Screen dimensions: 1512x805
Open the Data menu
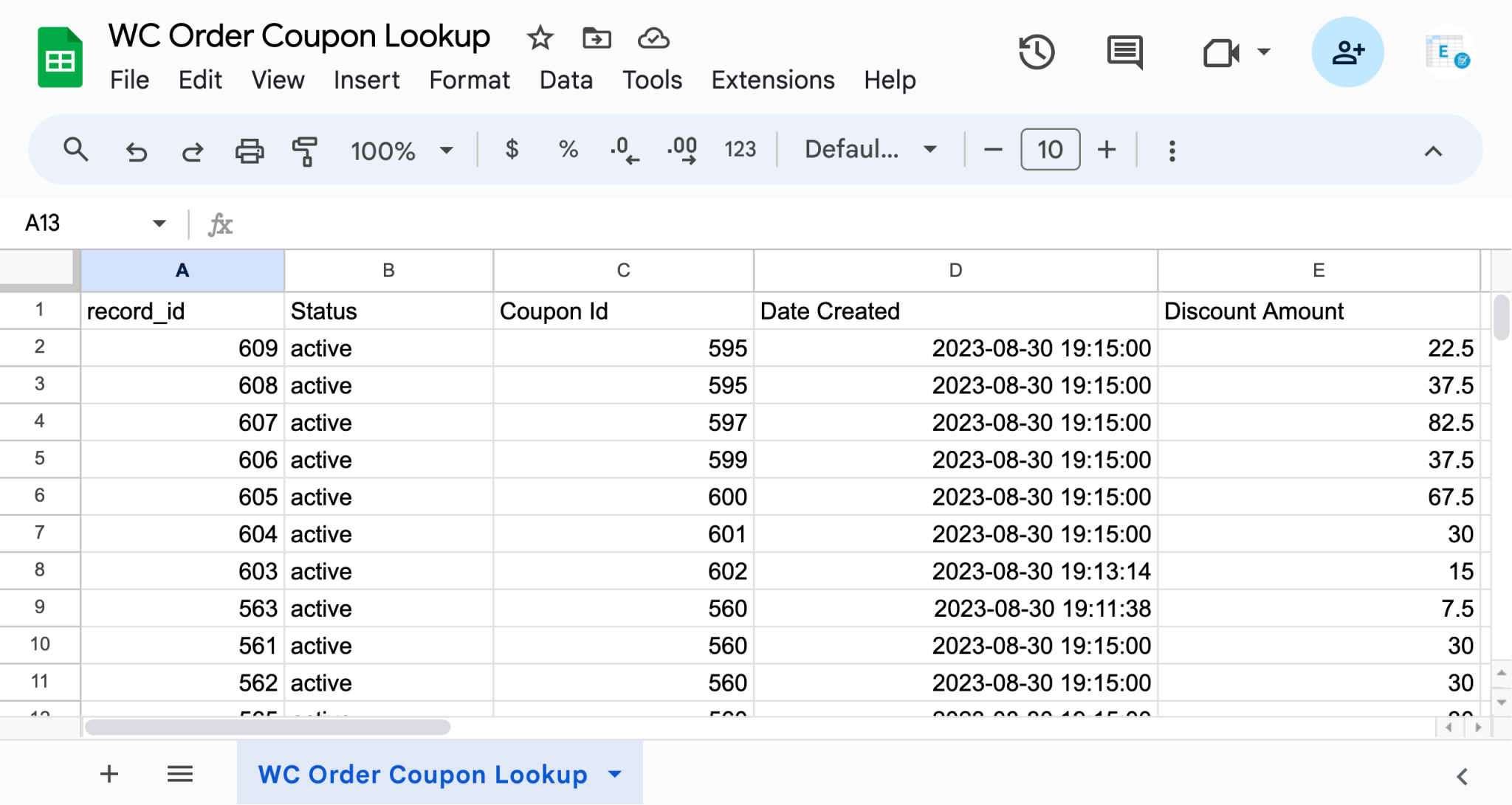[566, 80]
